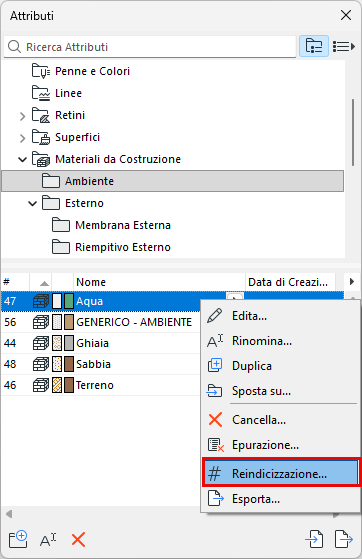Viewport: 362px width, 559px height.
Task: Choose Sposta su... from the context menu
Action: [280, 391]
